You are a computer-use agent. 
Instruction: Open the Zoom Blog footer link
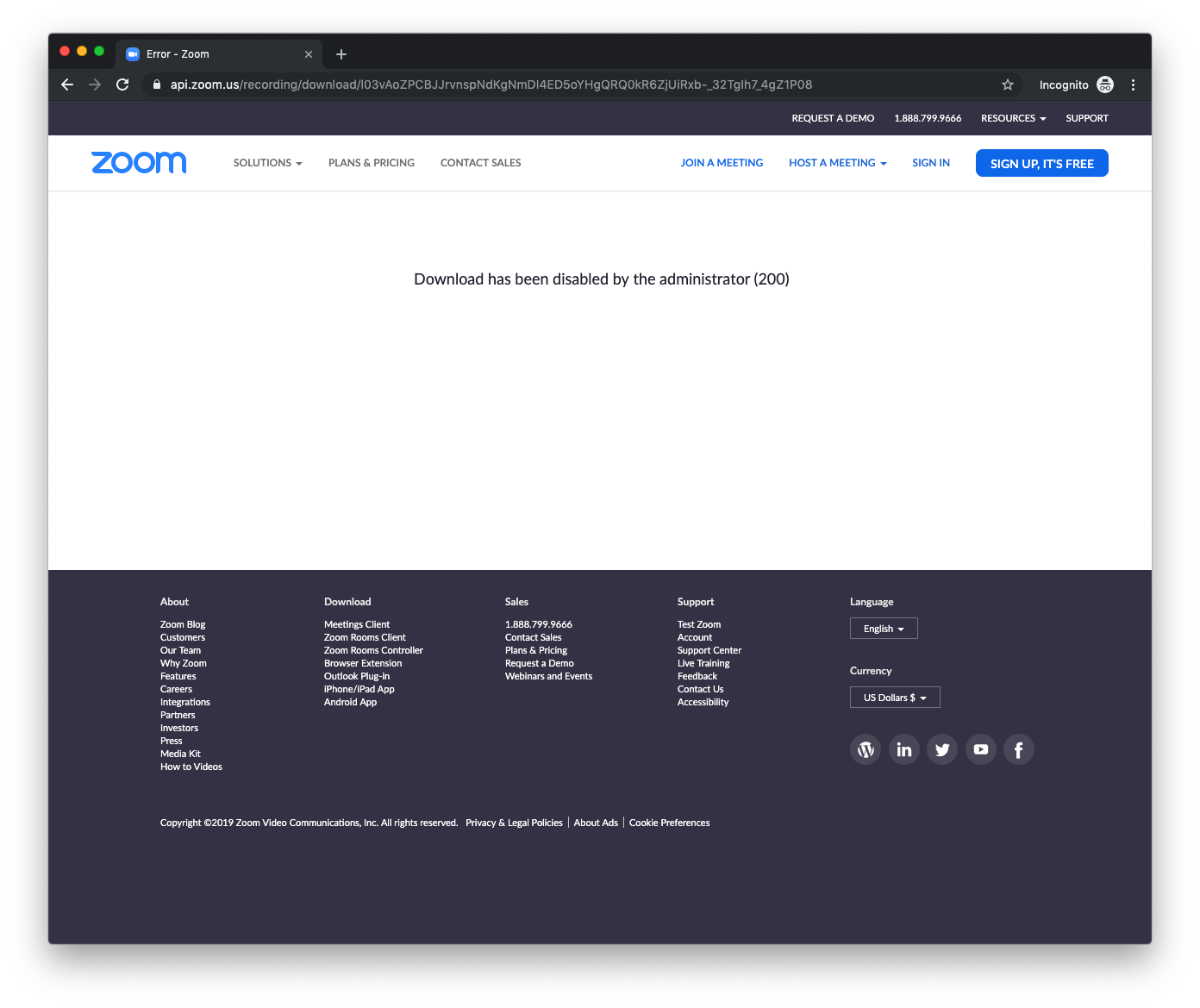tap(183, 624)
